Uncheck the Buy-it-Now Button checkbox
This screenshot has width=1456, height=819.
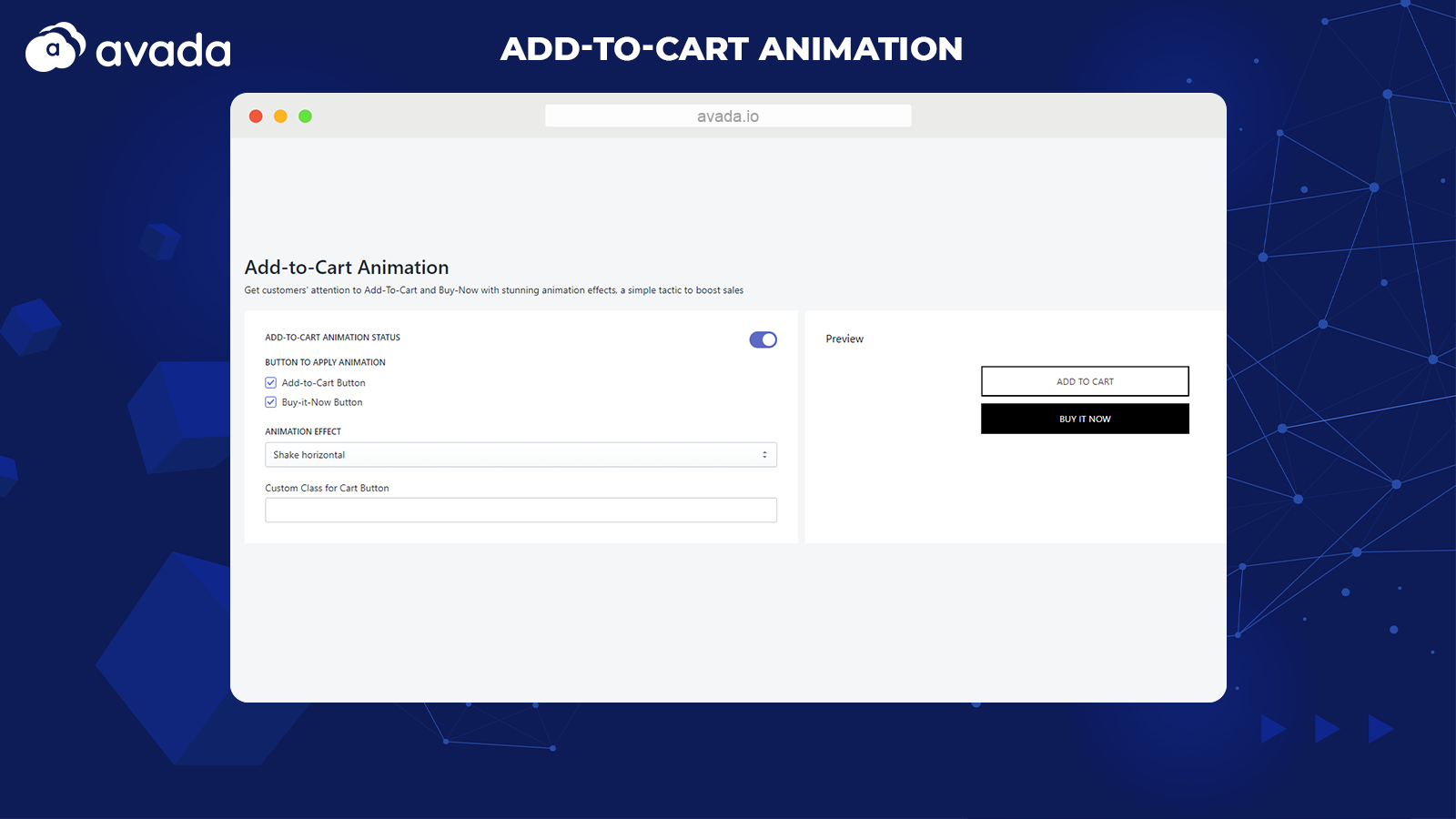pos(270,402)
